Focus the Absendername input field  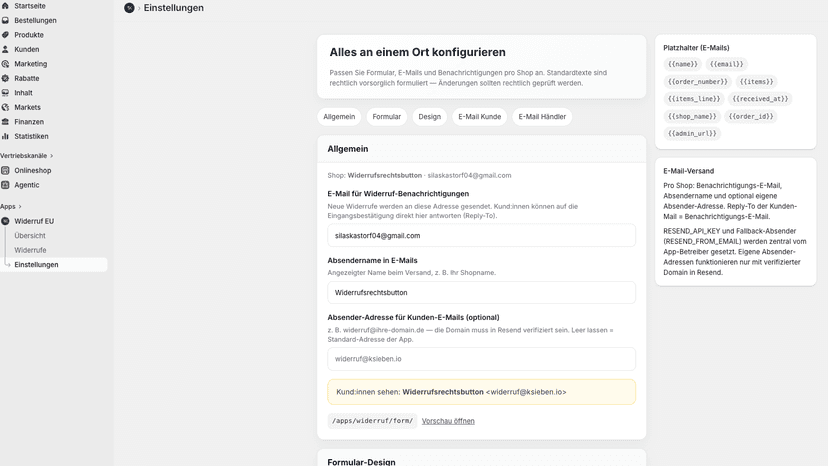click(x=481, y=293)
